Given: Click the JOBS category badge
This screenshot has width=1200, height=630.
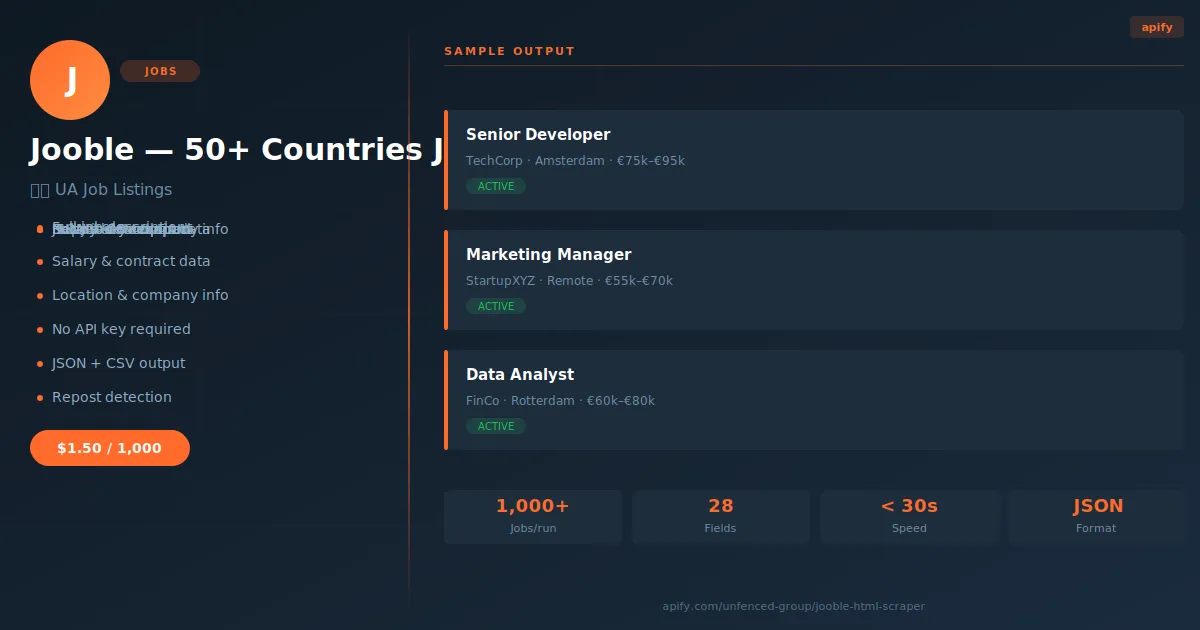Looking at the screenshot, I should (160, 71).
